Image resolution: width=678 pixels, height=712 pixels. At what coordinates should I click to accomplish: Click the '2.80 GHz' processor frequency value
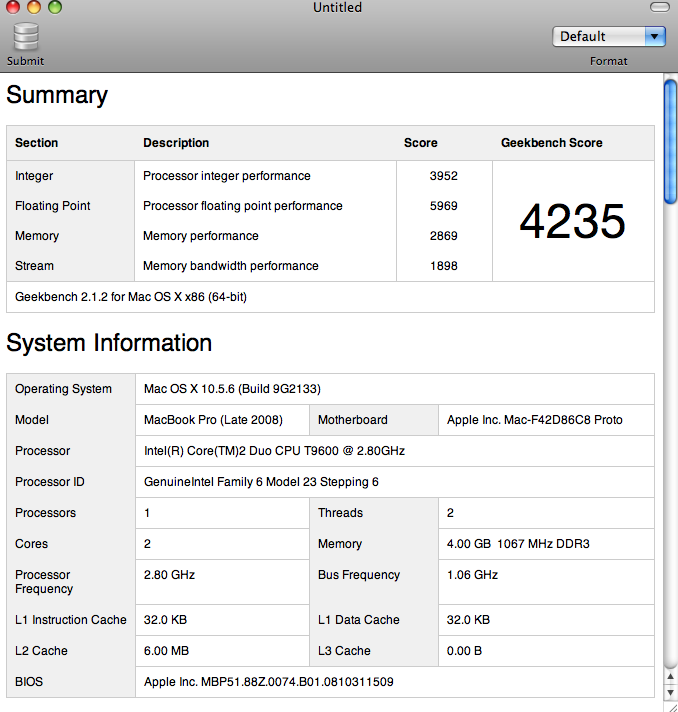169,574
